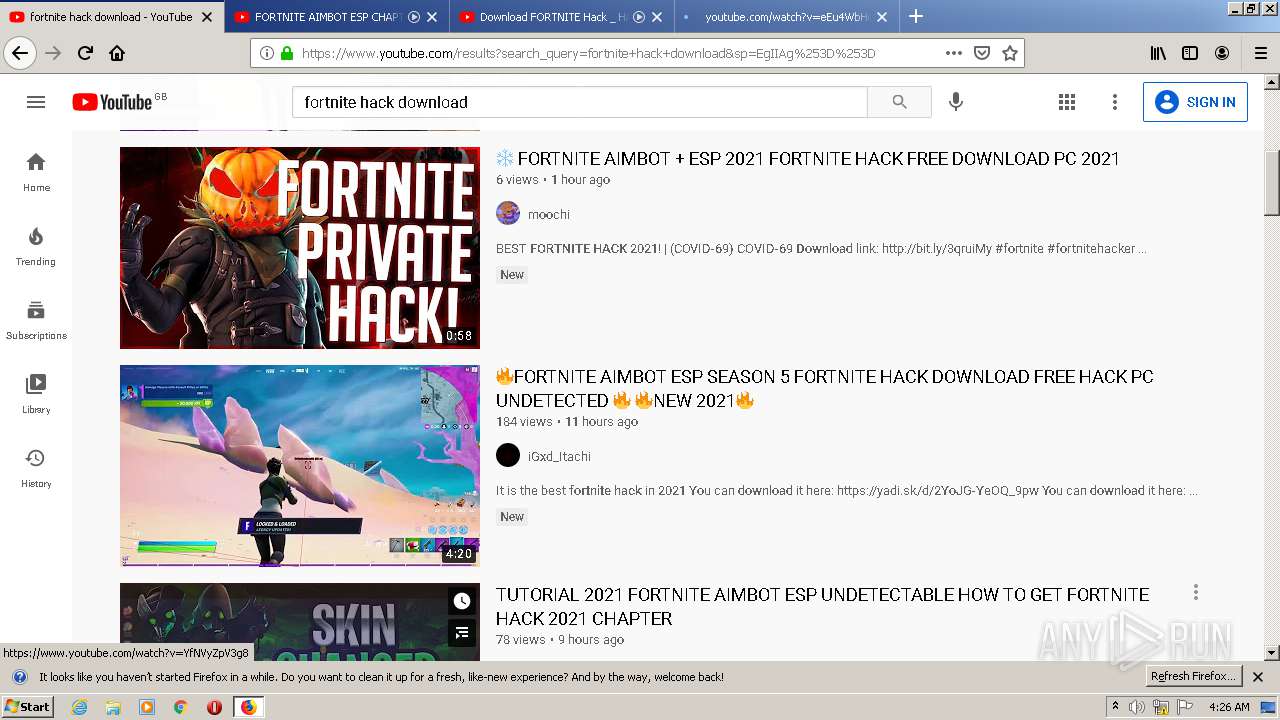The width and height of the screenshot is (1280, 720).
Task: Click the Firefox home button
Action: point(117,53)
